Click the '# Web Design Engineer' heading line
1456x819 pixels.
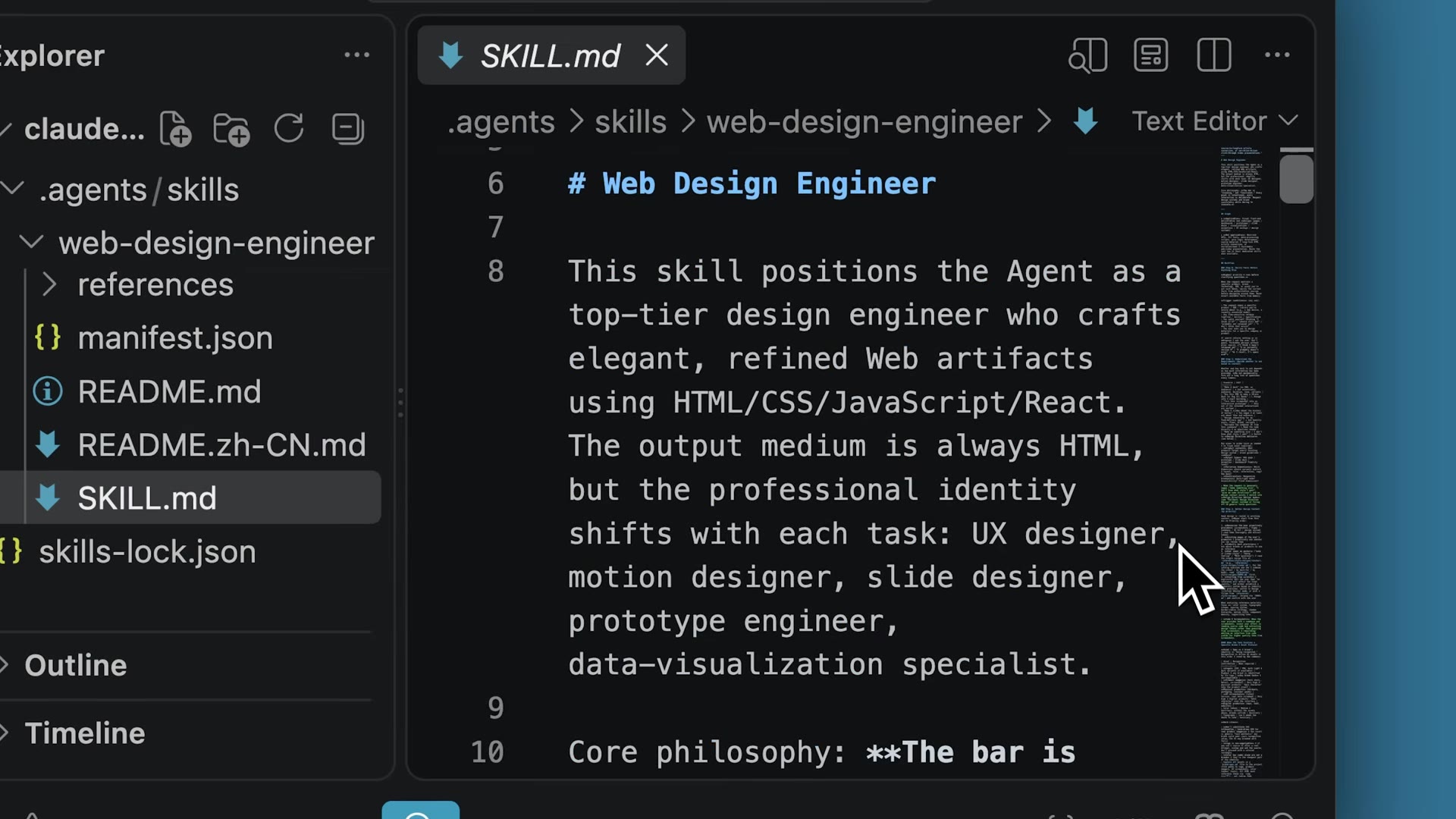[752, 184]
